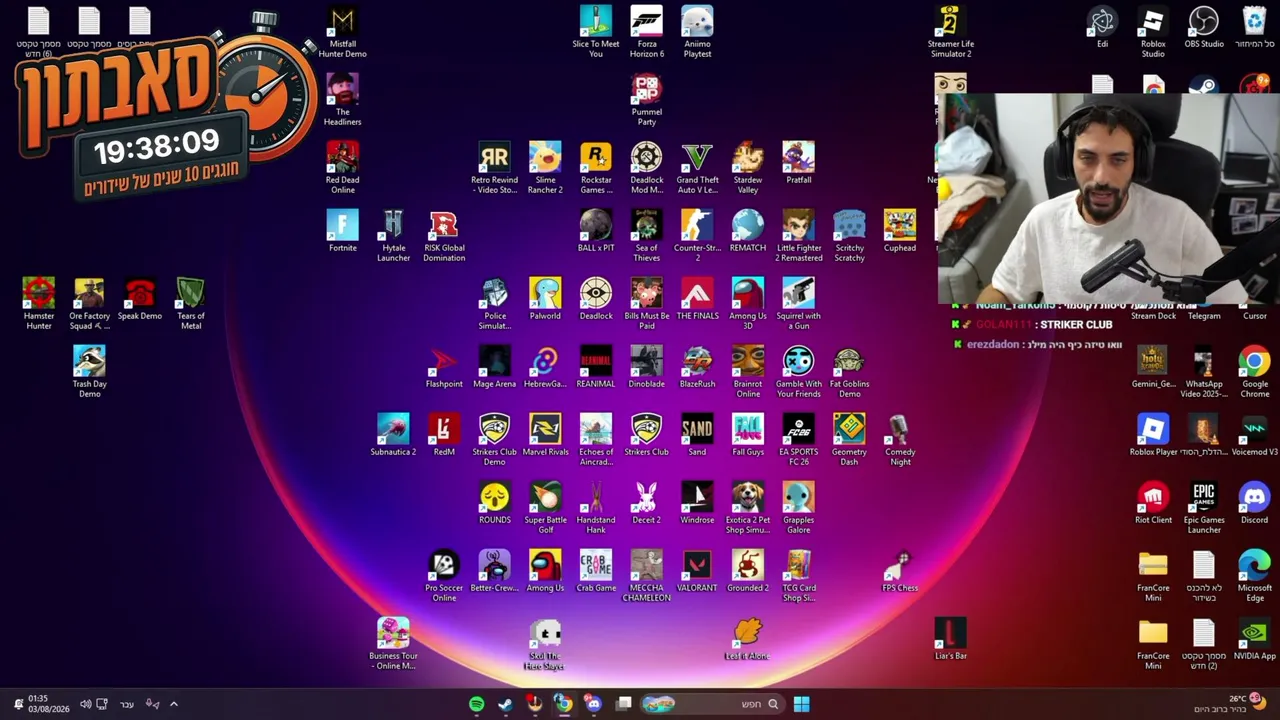Open EA SPORTS FC 26 shortcut
1280x720 pixels.
798,440
